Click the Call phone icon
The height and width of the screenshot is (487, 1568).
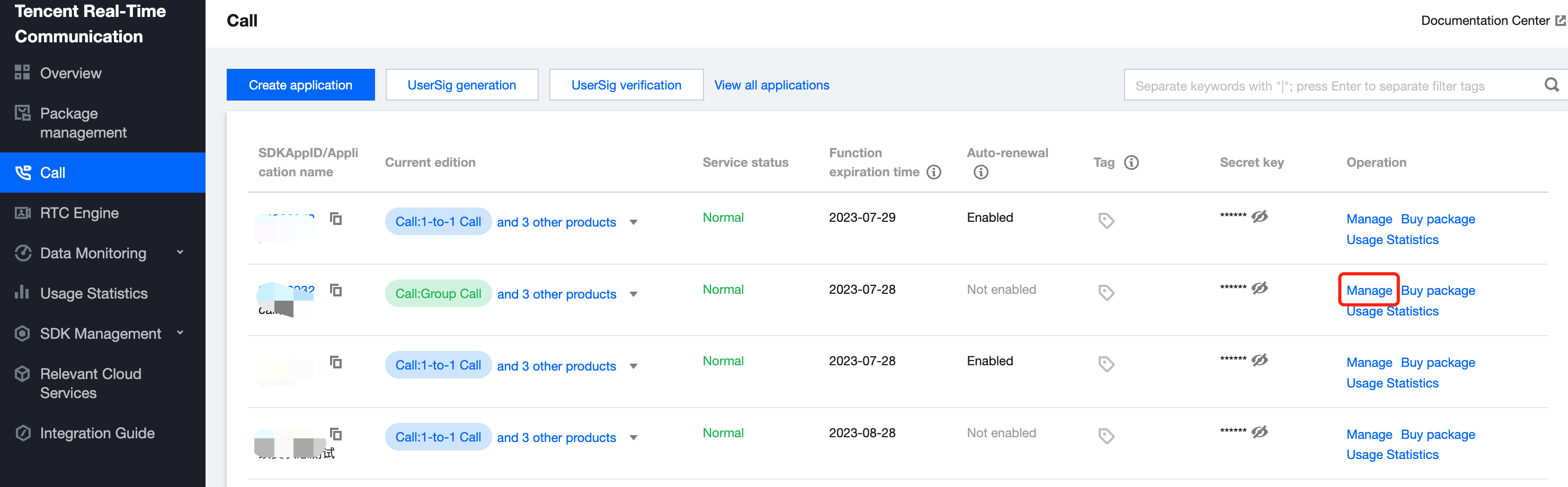pos(23,173)
